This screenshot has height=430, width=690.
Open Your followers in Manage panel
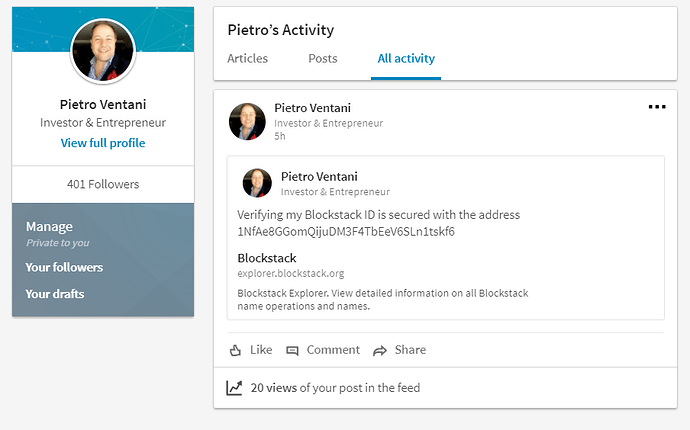(64, 267)
